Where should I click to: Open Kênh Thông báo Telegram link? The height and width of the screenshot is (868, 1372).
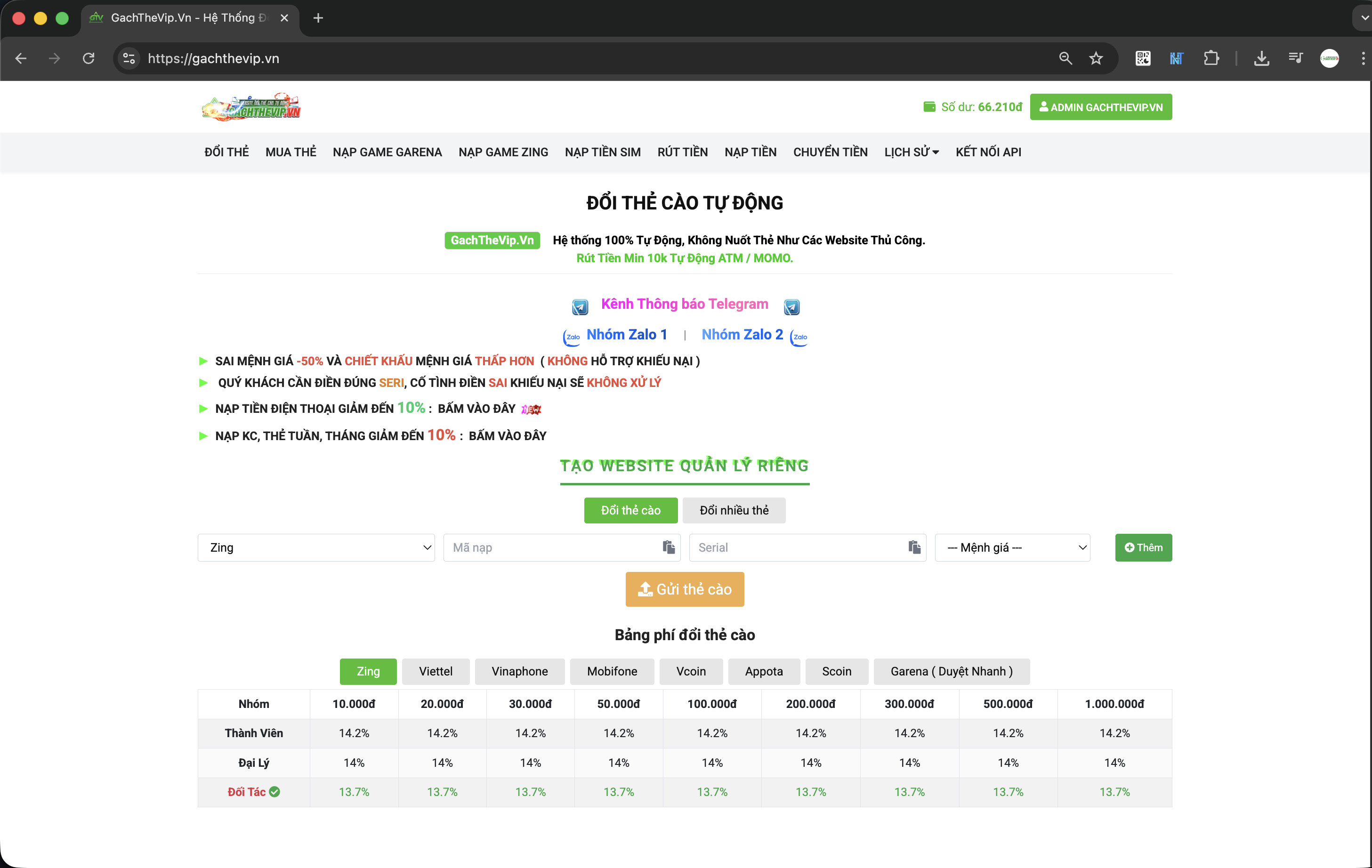click(x=685, y=304)
